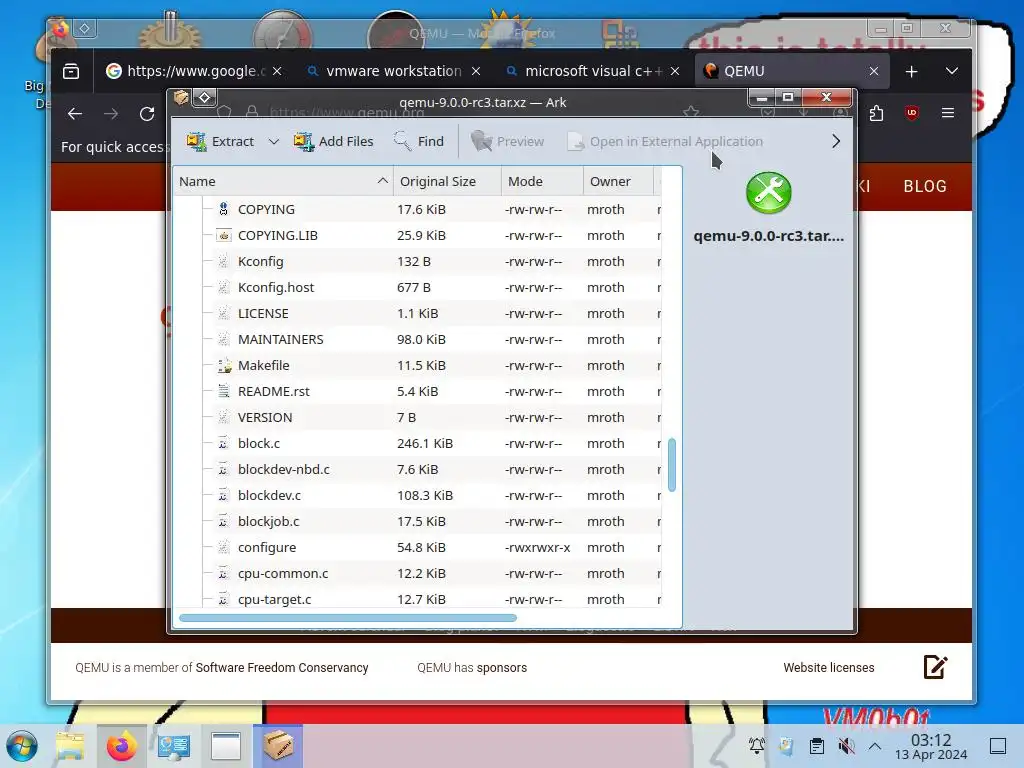Click the show desktop button
The image size is (1024, 768).
pyautogui.click(x=998, y=746)
